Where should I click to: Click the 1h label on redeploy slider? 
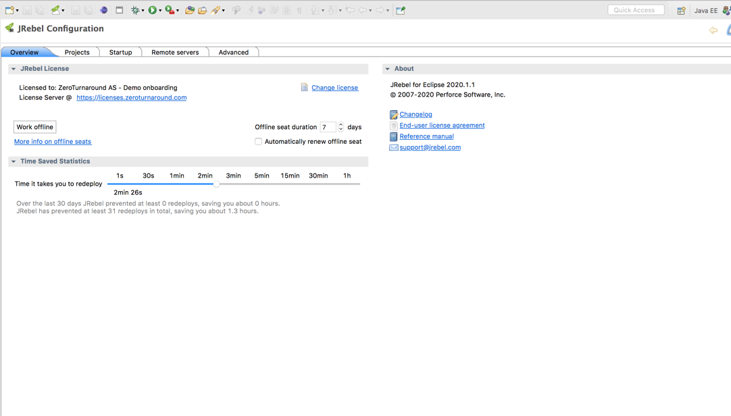pyautogui.click(x=347, y=175)
